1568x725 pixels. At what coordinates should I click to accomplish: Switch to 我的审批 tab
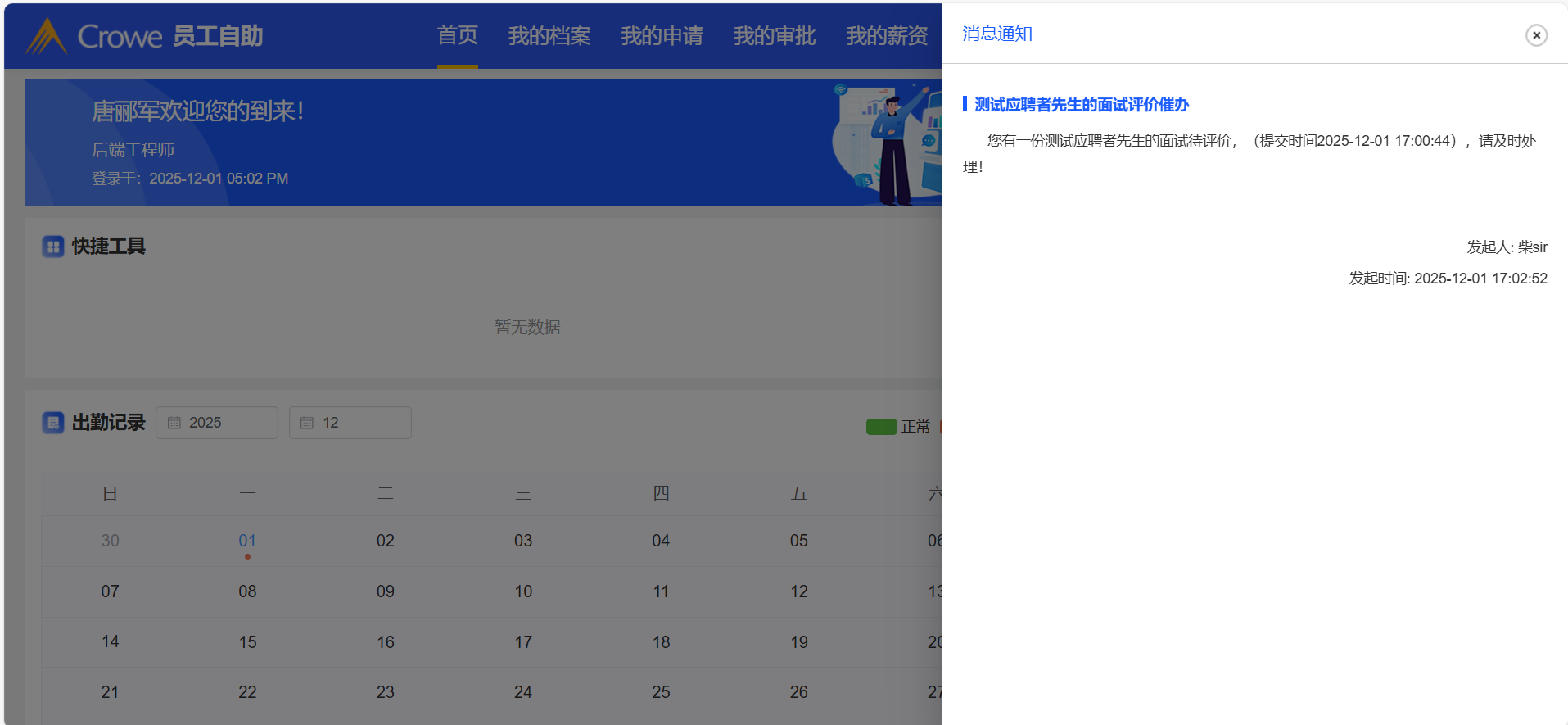coord(775,35)
